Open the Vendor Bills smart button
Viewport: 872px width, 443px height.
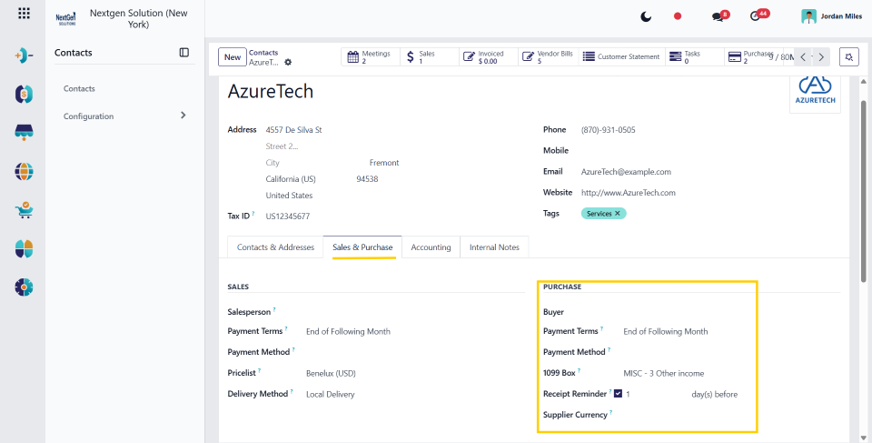[548, 57]
